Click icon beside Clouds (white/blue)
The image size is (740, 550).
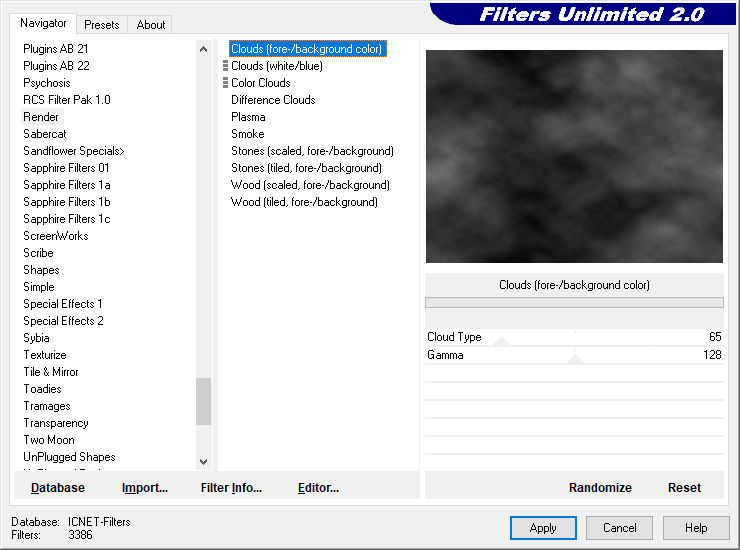coord(226,66)
